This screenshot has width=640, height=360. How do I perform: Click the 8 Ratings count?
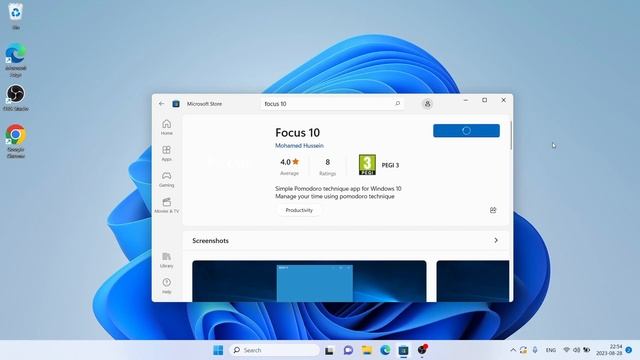[x=327, y=167]
